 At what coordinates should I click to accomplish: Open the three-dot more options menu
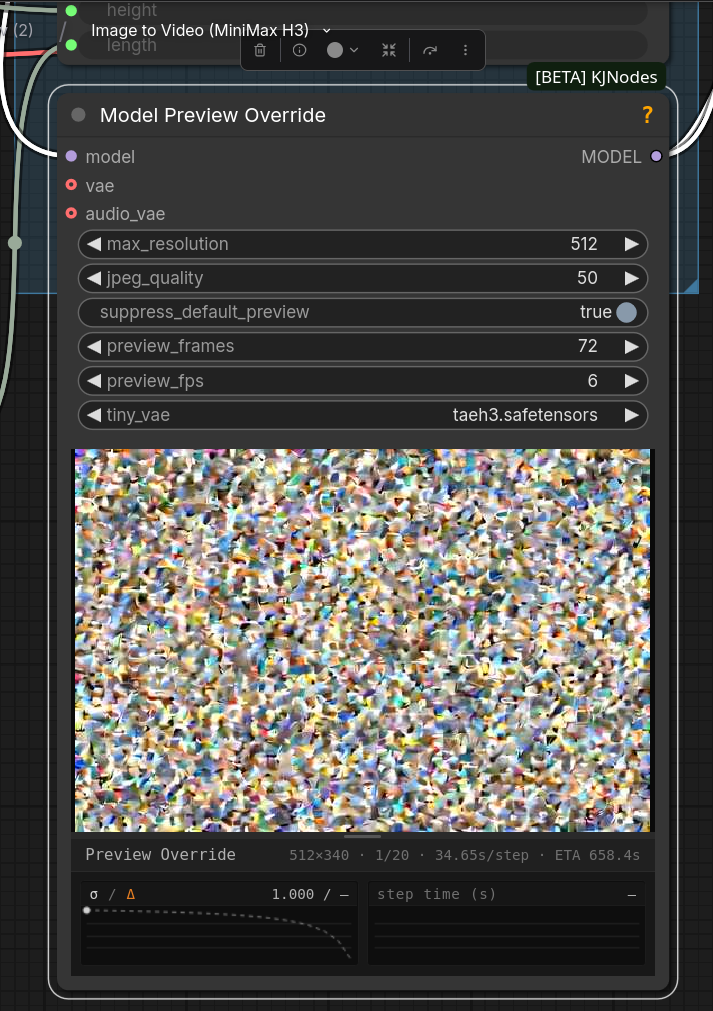pos(465,50)
